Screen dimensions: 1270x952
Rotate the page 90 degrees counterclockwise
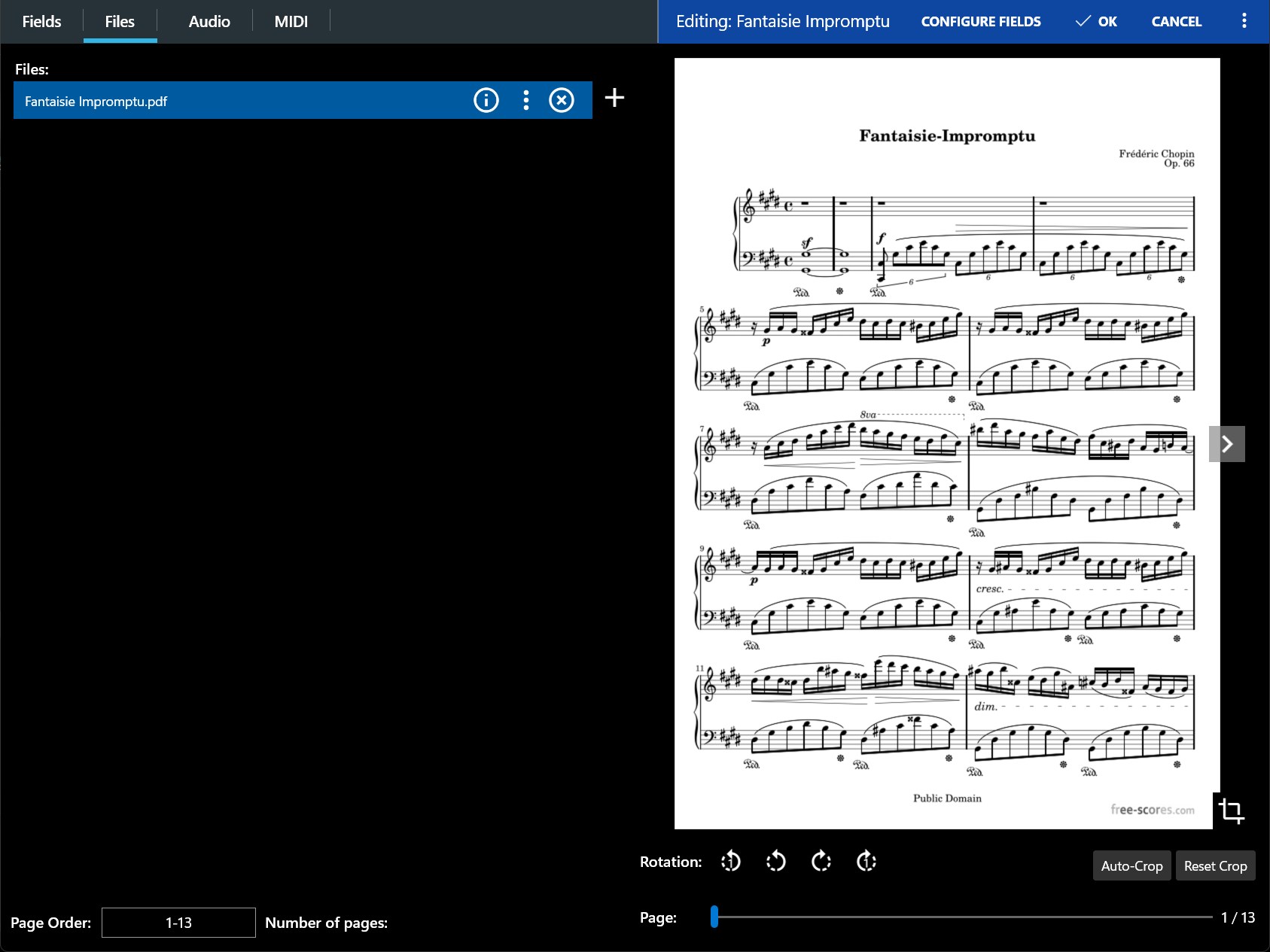pyautogui.click(x=776, y=862)
